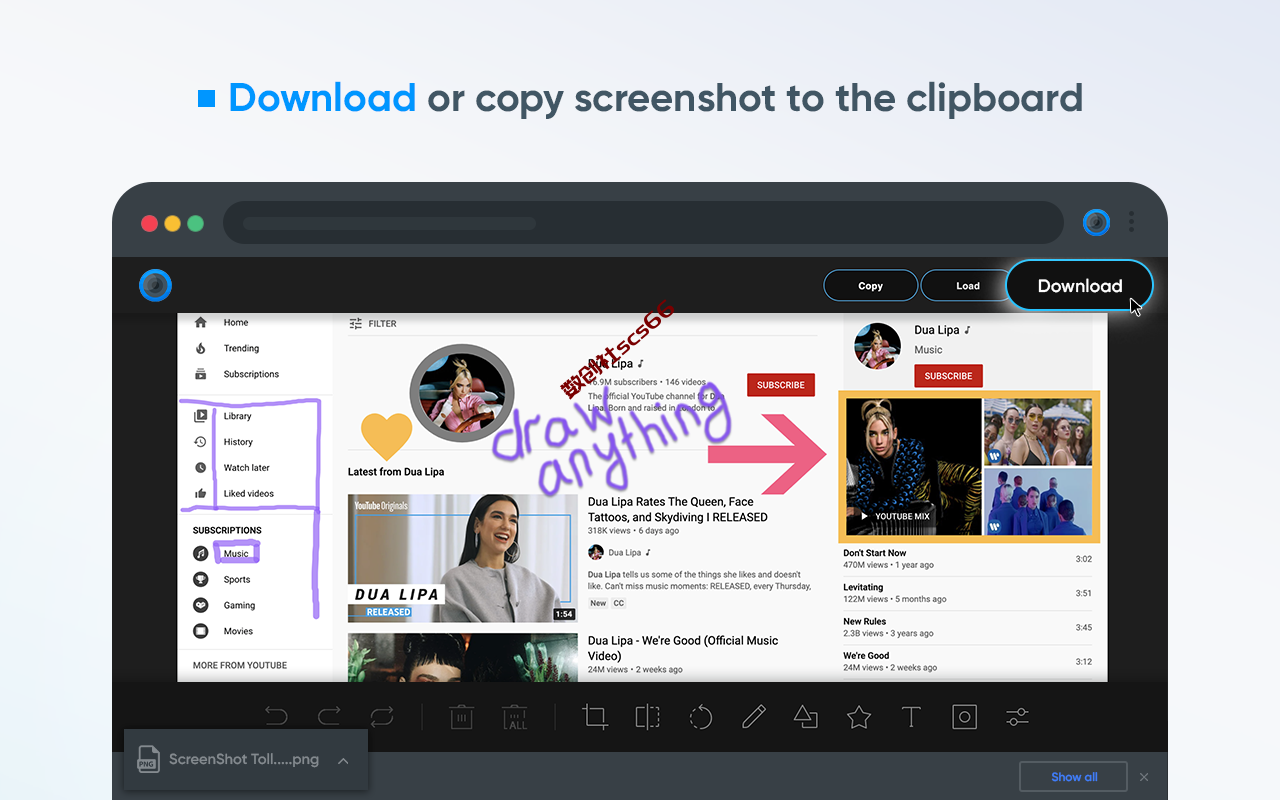Play the YouTube Mix thumbnail
This screenshot has height=800, width=1280.
(914, 466)
